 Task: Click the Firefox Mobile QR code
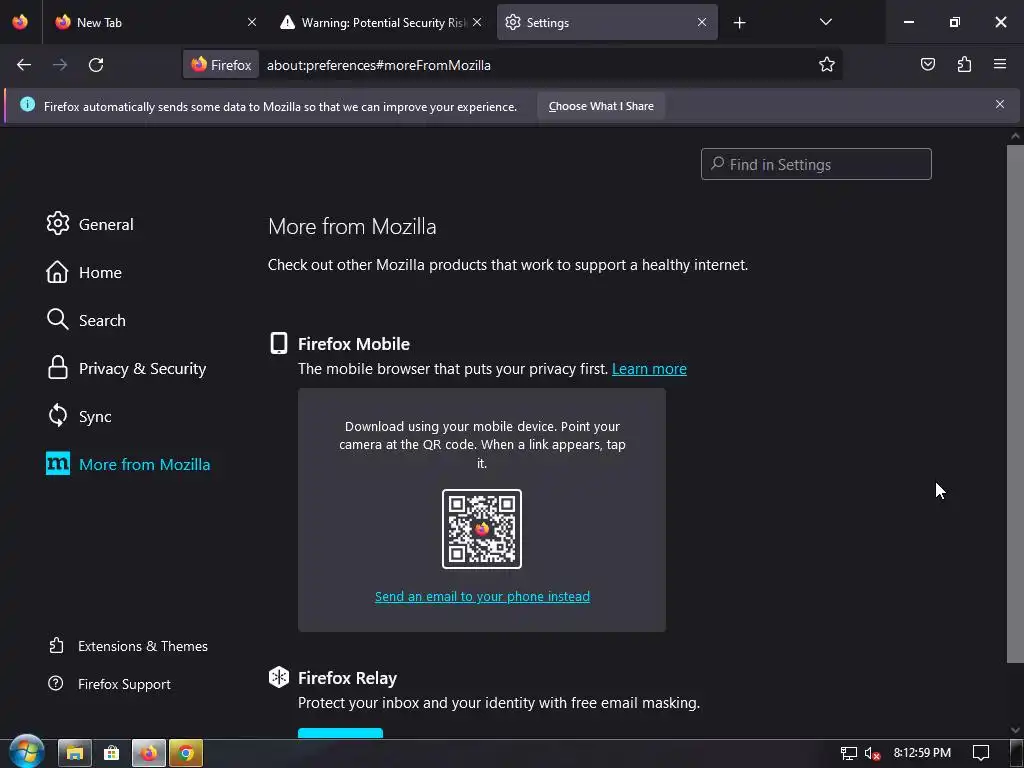482,529
